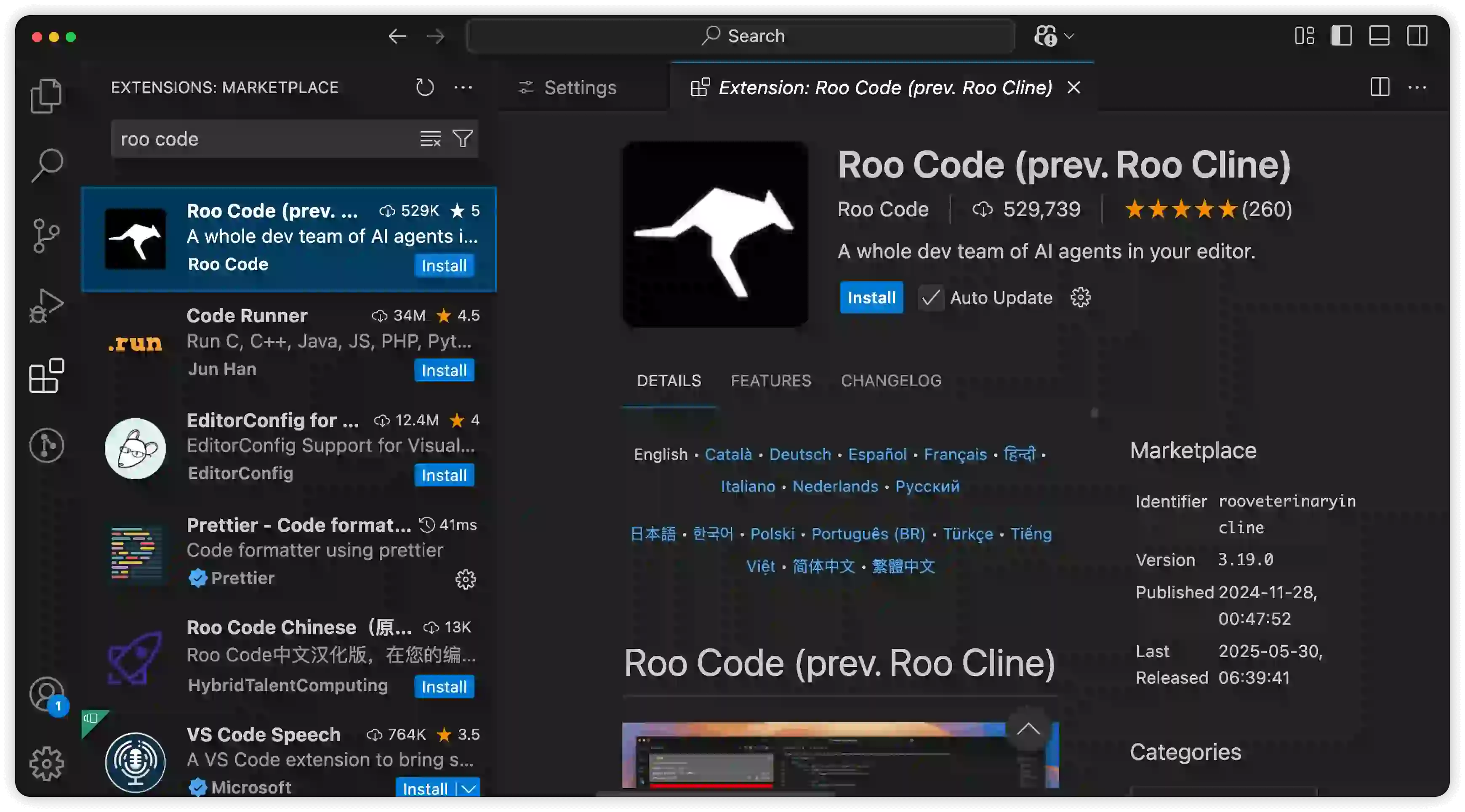Open the git graph circular activity bar icon
The height and width of the screenshot is (812, 1465).
[46, 446]
